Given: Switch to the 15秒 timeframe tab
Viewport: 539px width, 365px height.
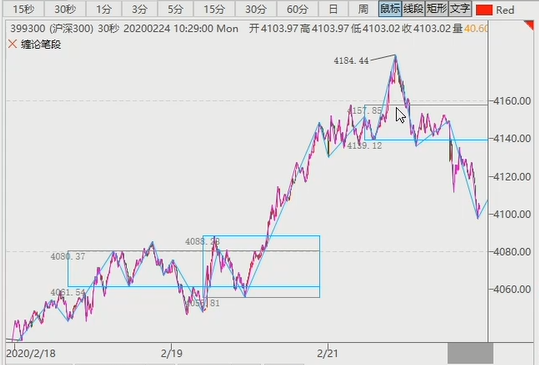Looking at the screenshot, I should click(23, 9).
